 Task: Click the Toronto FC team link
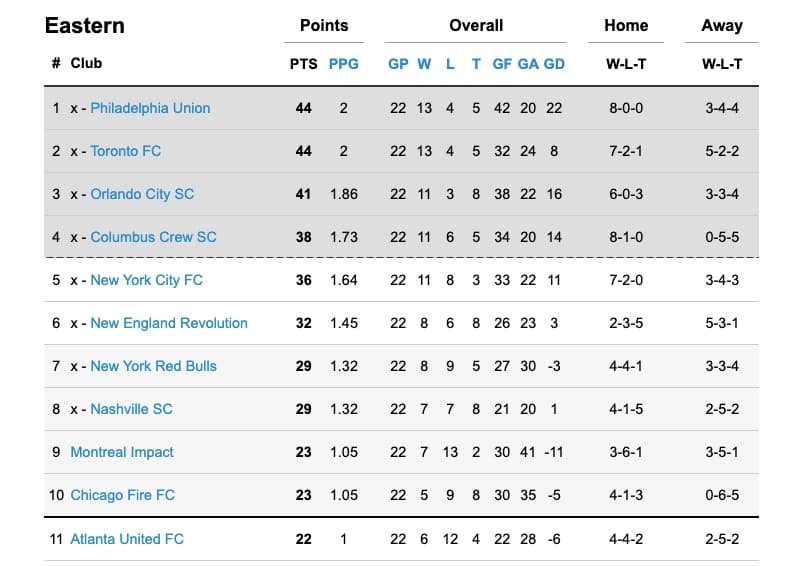pyautogui.click(x=125, y=151)
